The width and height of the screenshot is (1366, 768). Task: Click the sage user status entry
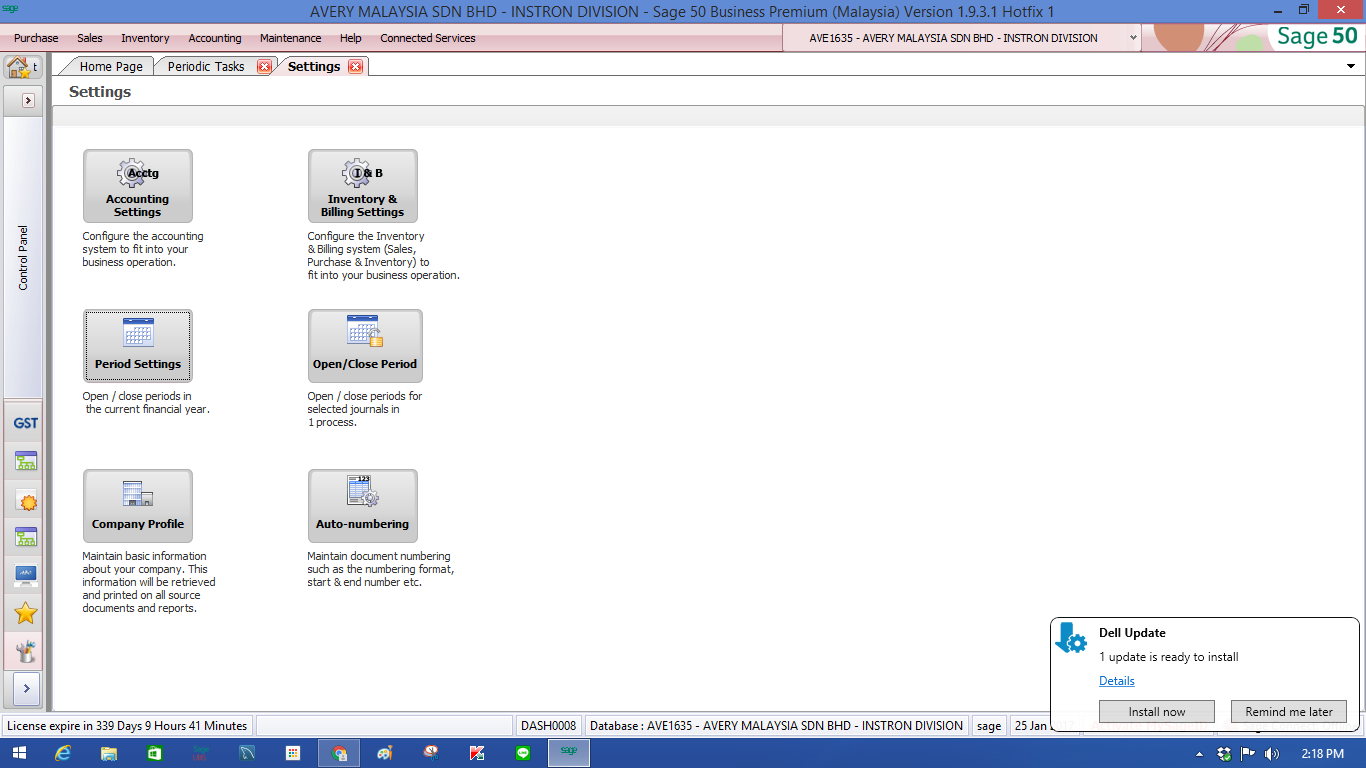pyautogui.click(x=989, y=726)
